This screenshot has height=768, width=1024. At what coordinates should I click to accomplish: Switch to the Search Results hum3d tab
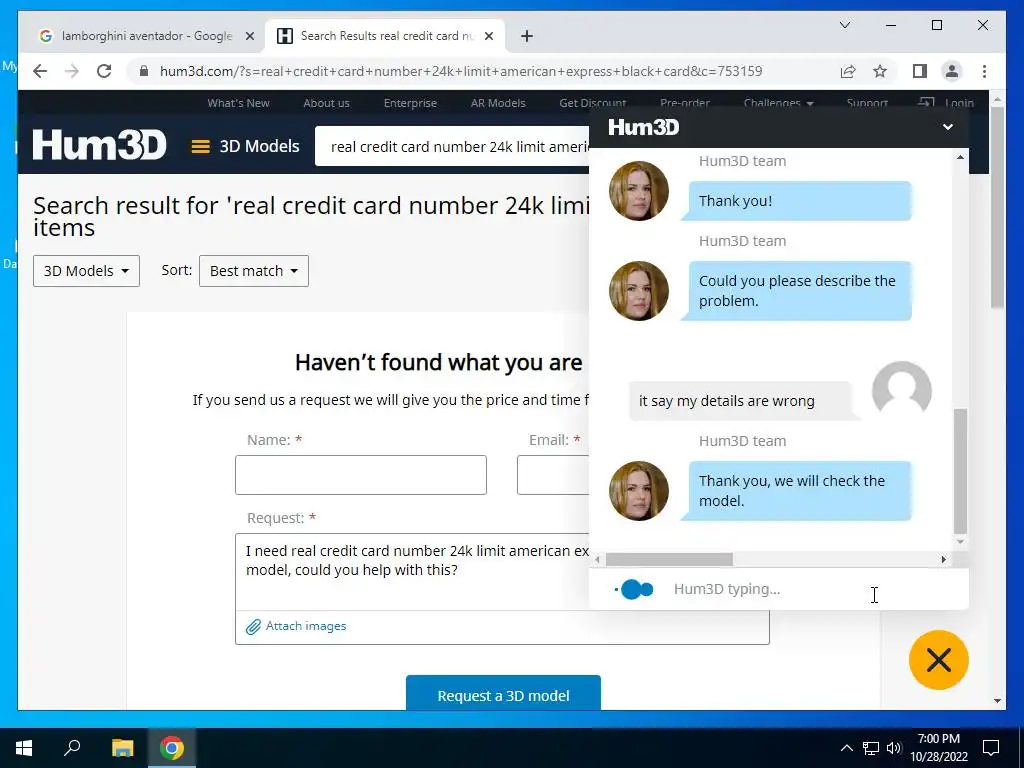[385, 36]
